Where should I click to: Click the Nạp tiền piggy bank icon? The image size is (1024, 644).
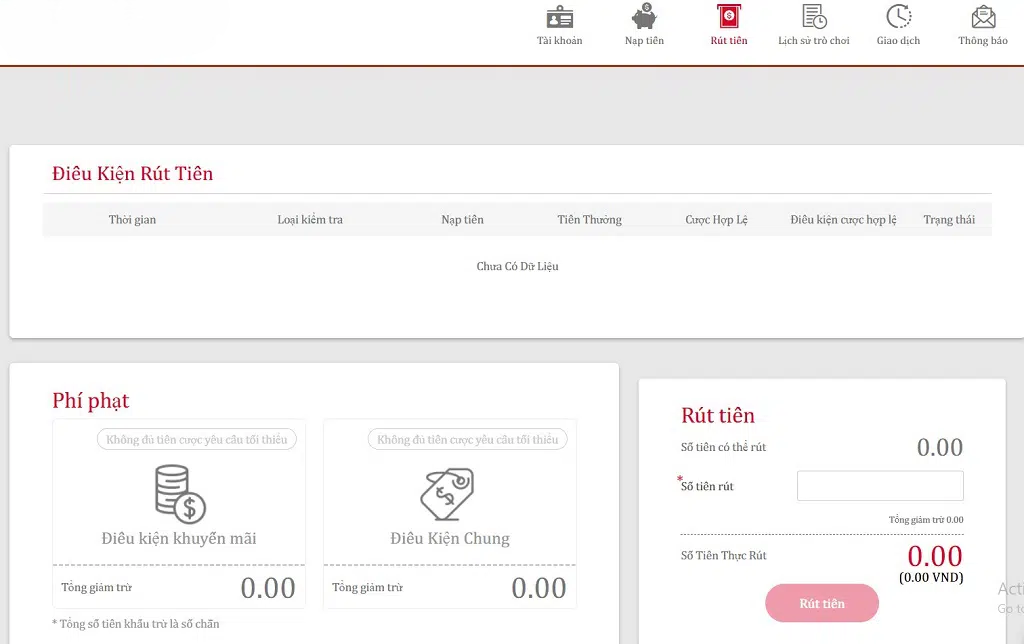(x=644, y=18)
